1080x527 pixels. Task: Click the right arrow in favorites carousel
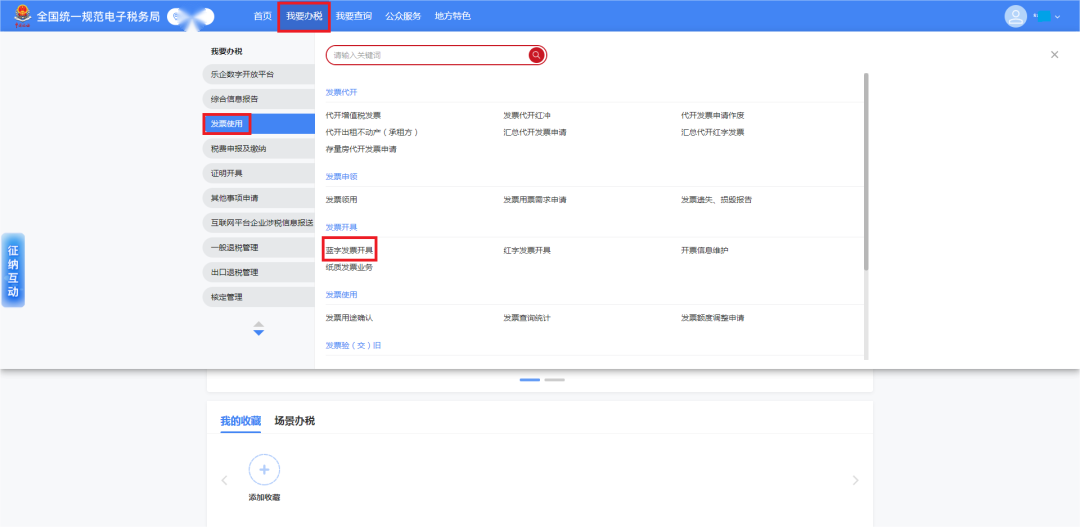(855, 480)
